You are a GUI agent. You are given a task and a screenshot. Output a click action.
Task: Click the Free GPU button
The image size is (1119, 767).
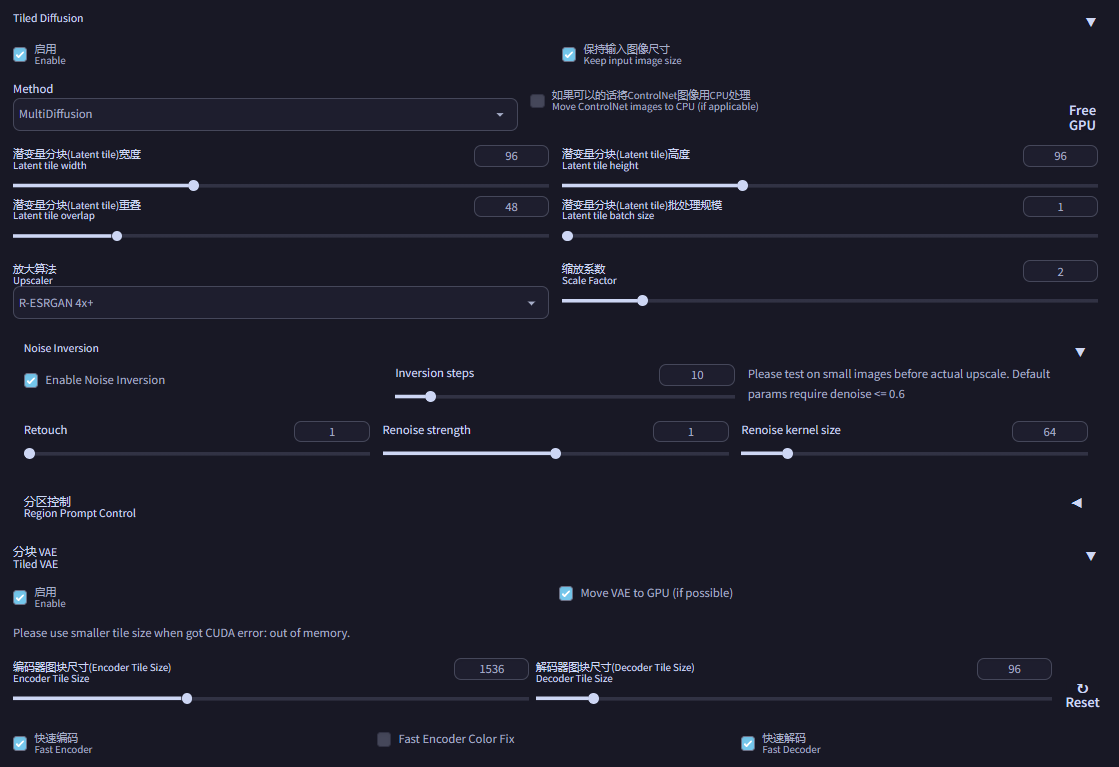tap(1082, 117)
